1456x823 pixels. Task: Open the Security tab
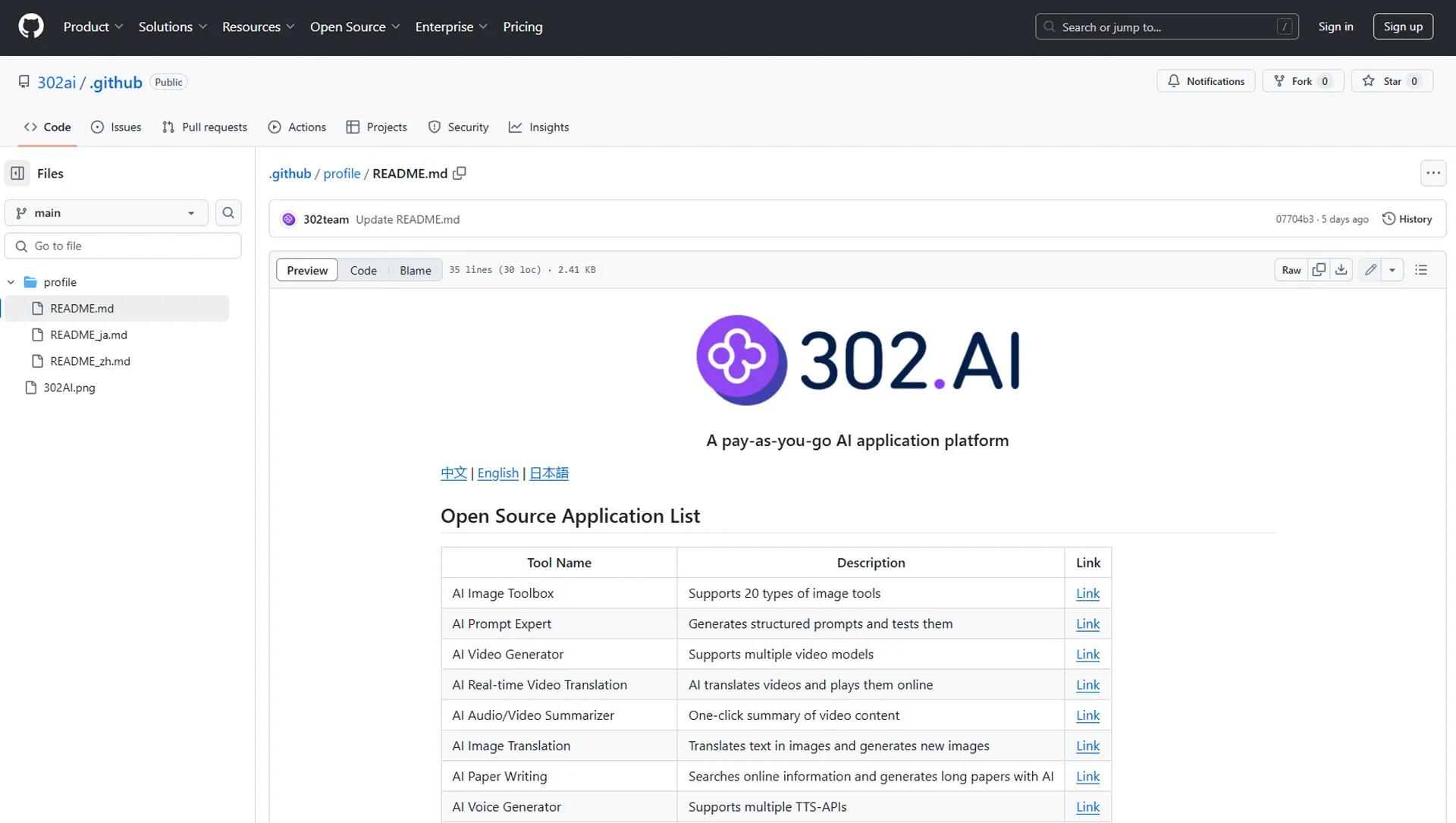tap(459, 127)
